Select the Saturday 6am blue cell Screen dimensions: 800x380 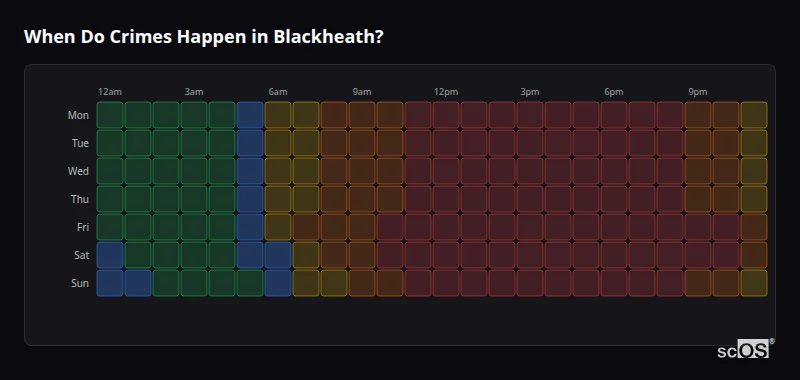[278, 255]
